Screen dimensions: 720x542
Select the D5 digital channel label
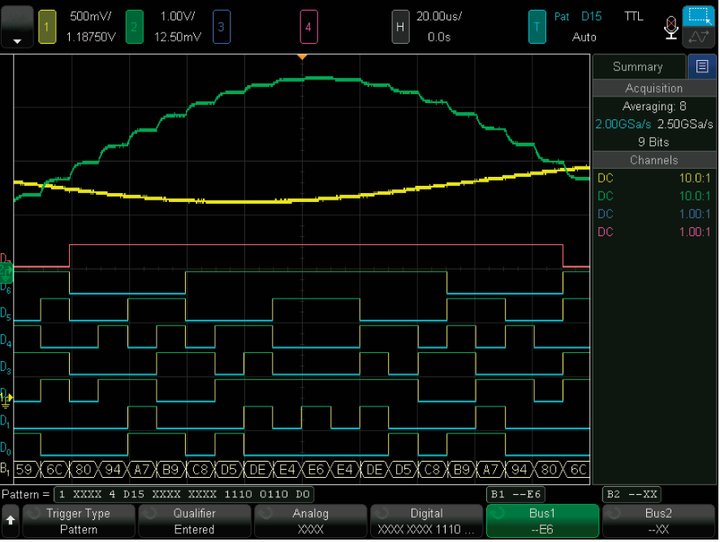coord(6,314)
